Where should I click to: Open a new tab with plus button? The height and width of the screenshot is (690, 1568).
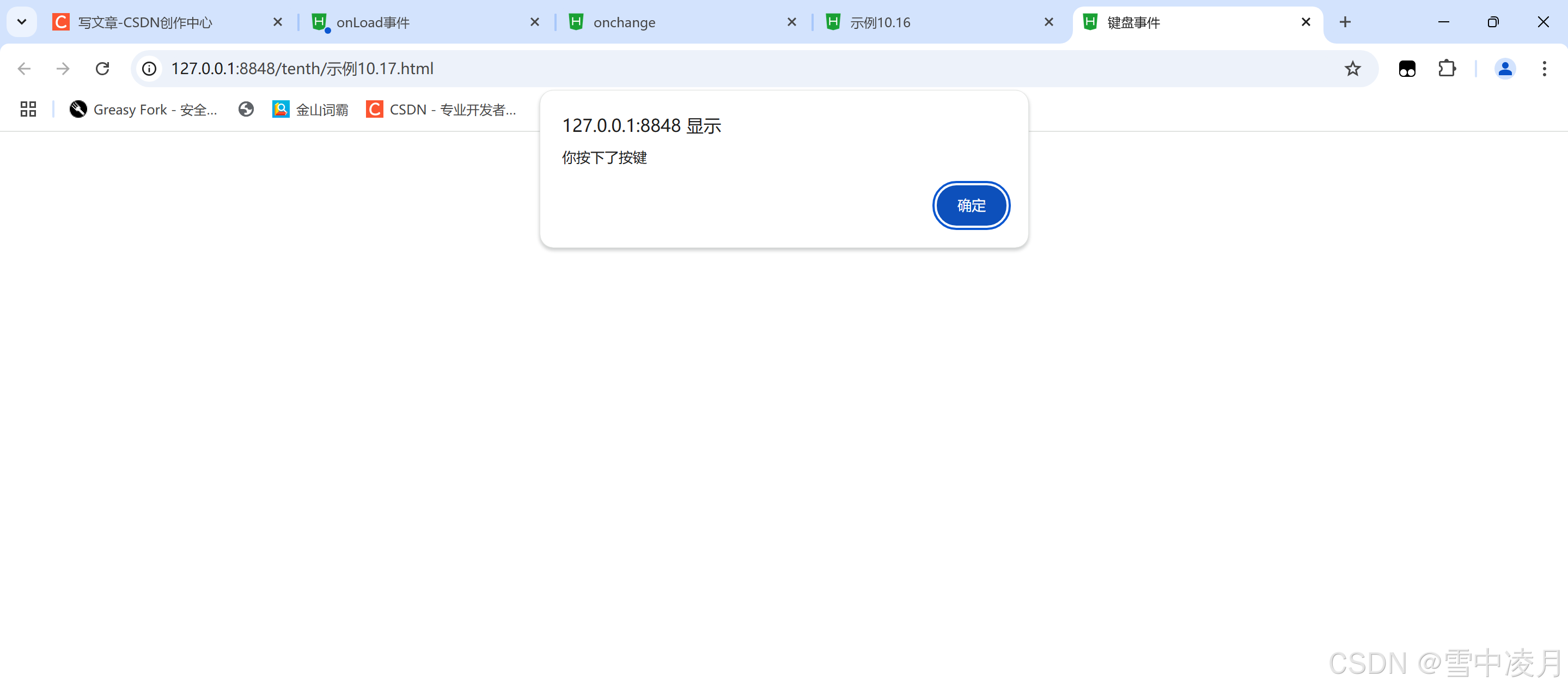point(1345,22)
